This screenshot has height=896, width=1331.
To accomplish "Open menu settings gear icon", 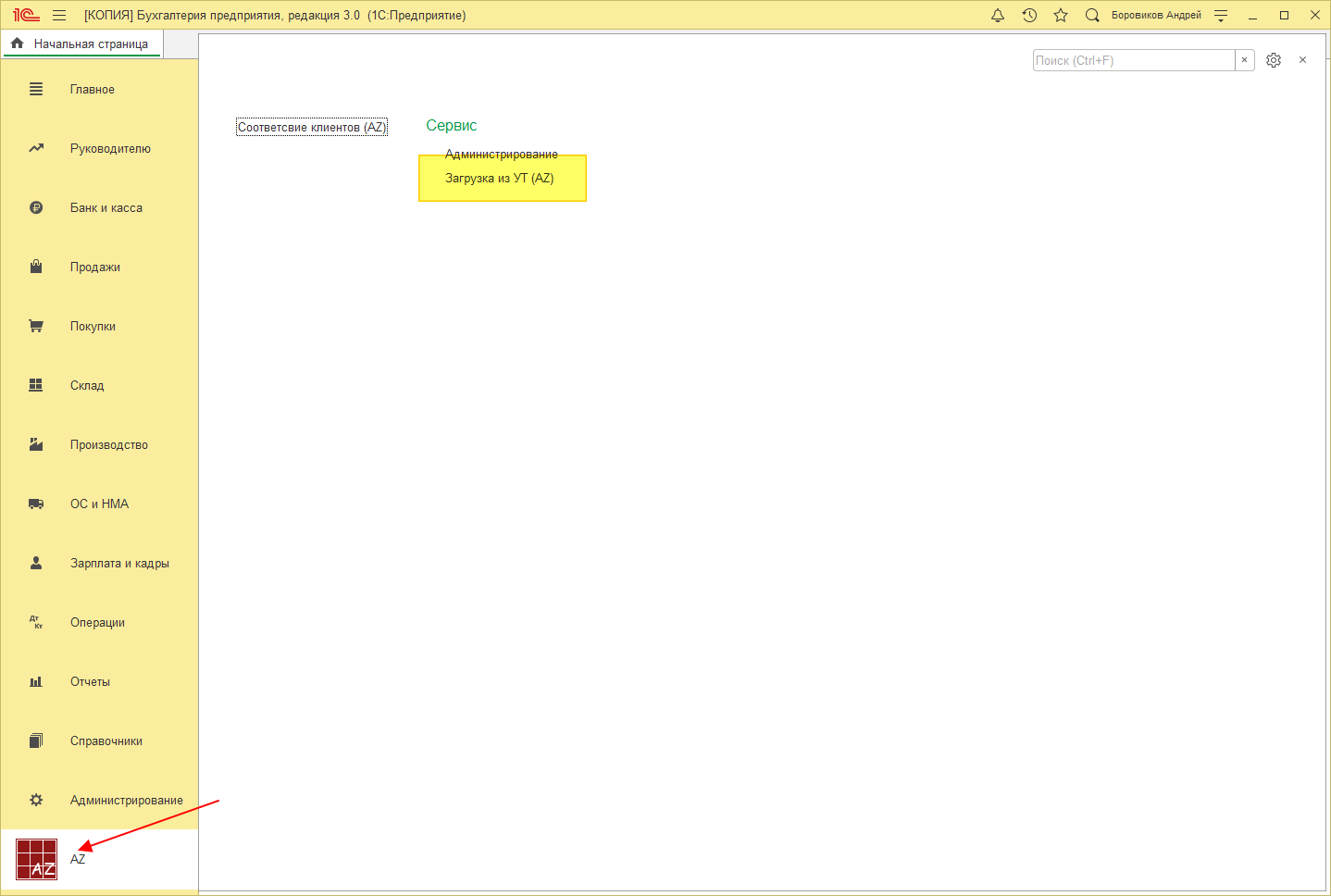I will (1274, 60).
